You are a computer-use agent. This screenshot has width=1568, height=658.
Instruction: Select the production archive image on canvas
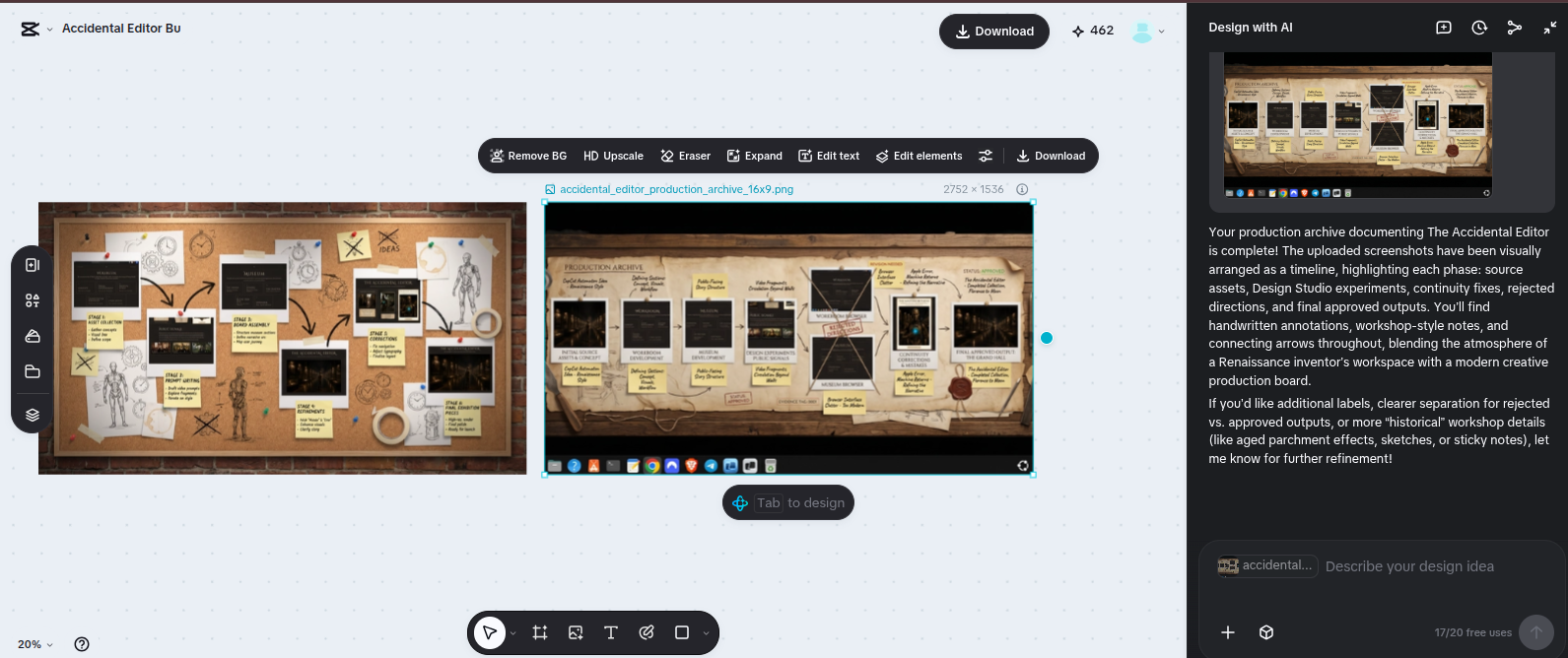788,339
